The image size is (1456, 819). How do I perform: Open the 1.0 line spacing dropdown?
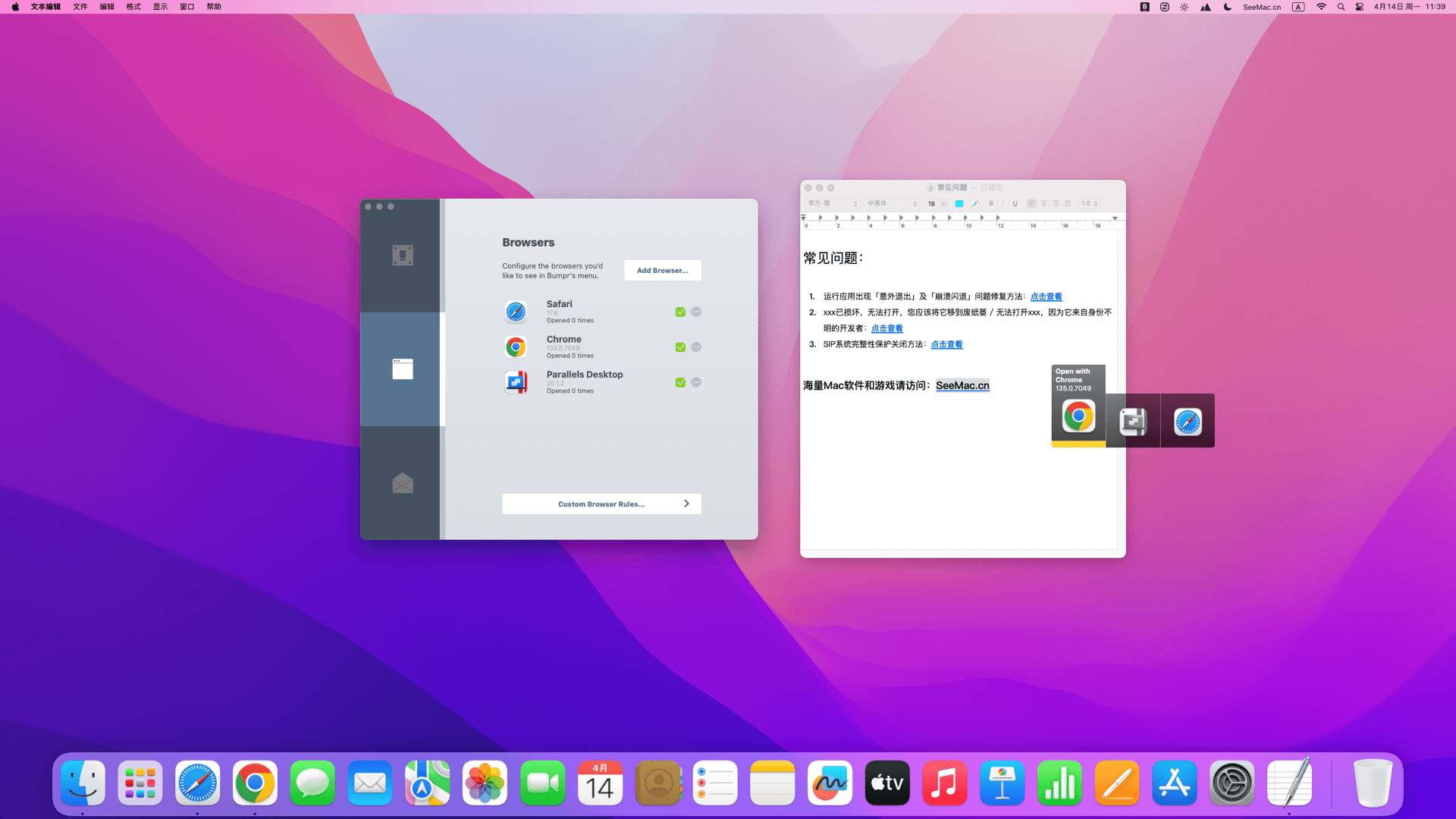point(1090,203)
